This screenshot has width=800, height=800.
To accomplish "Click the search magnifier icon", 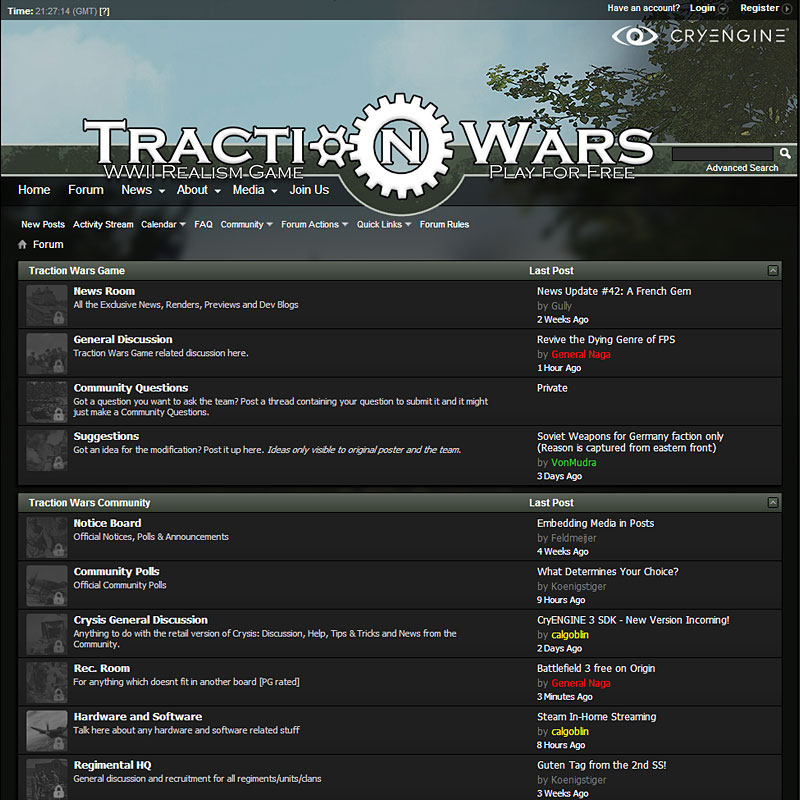I will (x=785, y=153).
